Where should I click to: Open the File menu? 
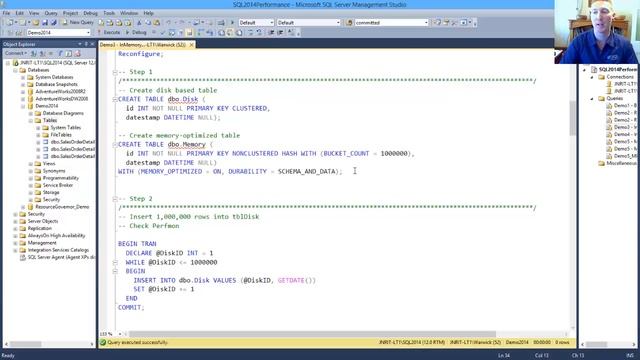tap(6, 13)
